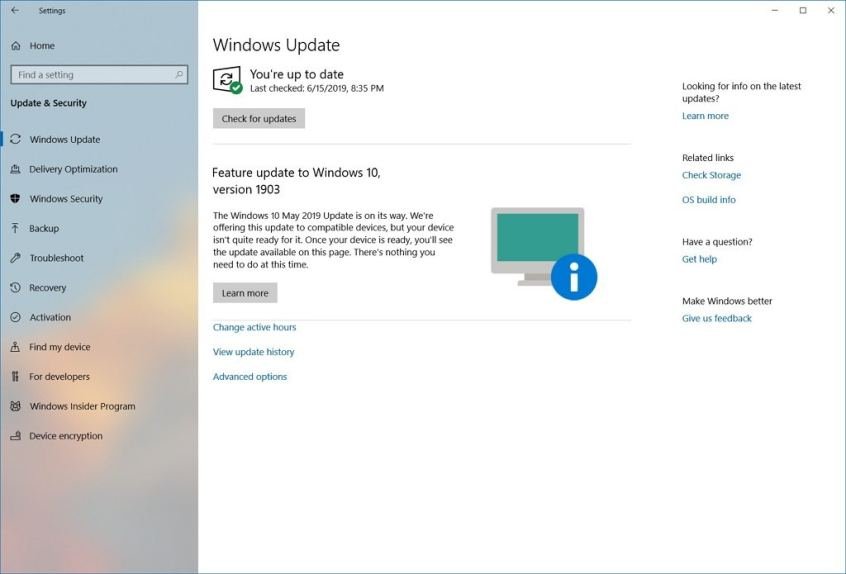The image size is (846, 574).
Task: Open For developers settings
Action: (59, 377)
